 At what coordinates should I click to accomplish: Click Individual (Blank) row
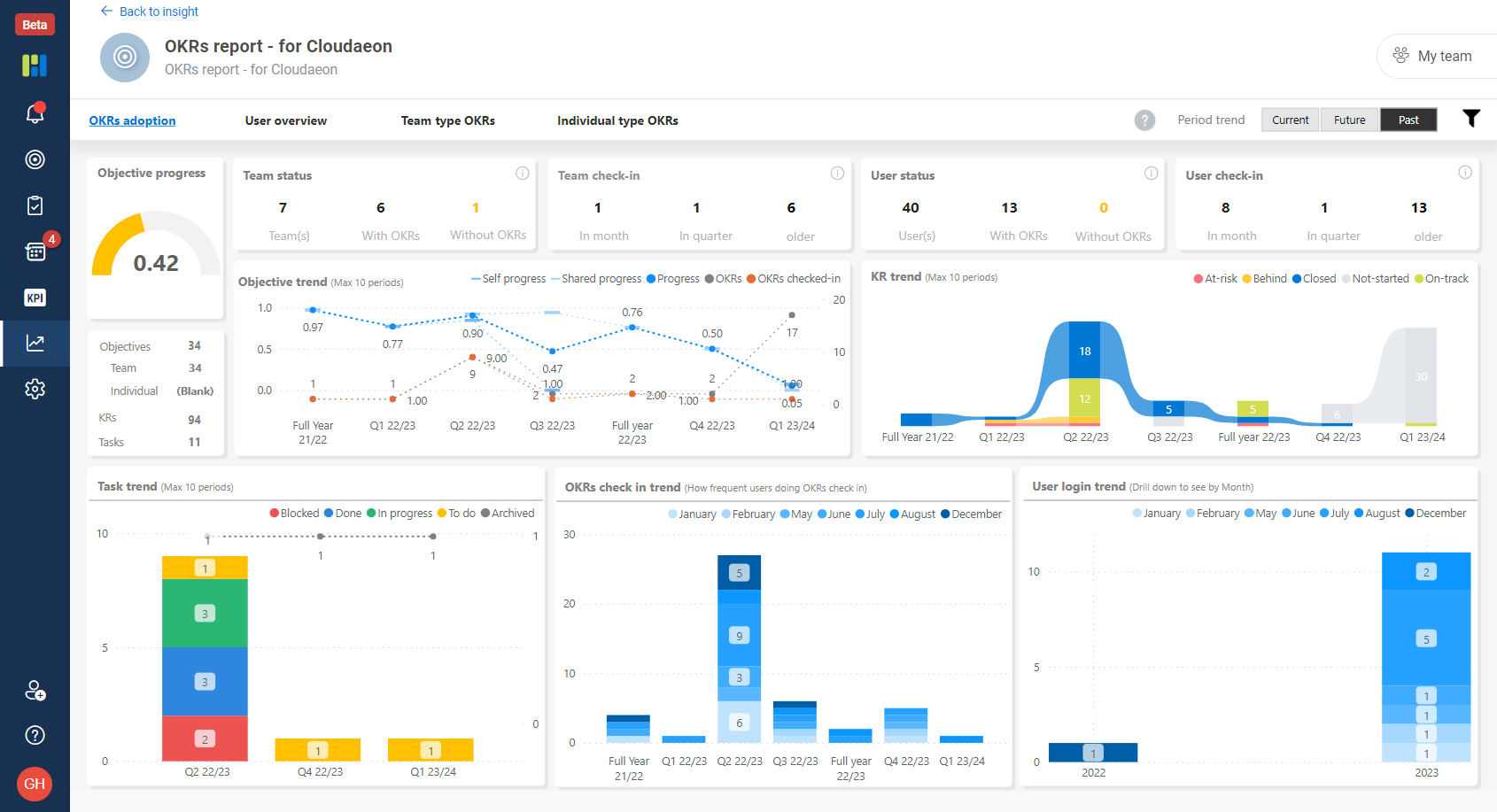click(x=157, y=391)
